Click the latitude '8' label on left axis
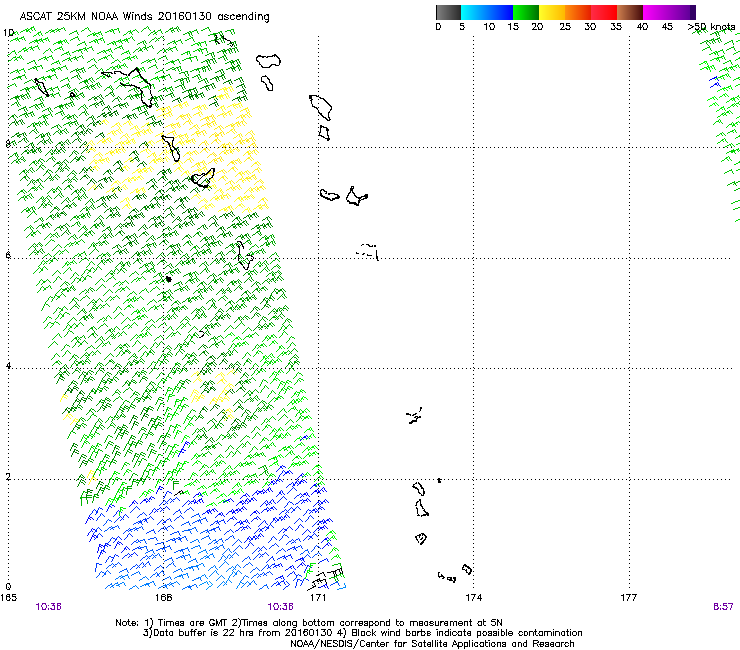 tap(8, 144)
